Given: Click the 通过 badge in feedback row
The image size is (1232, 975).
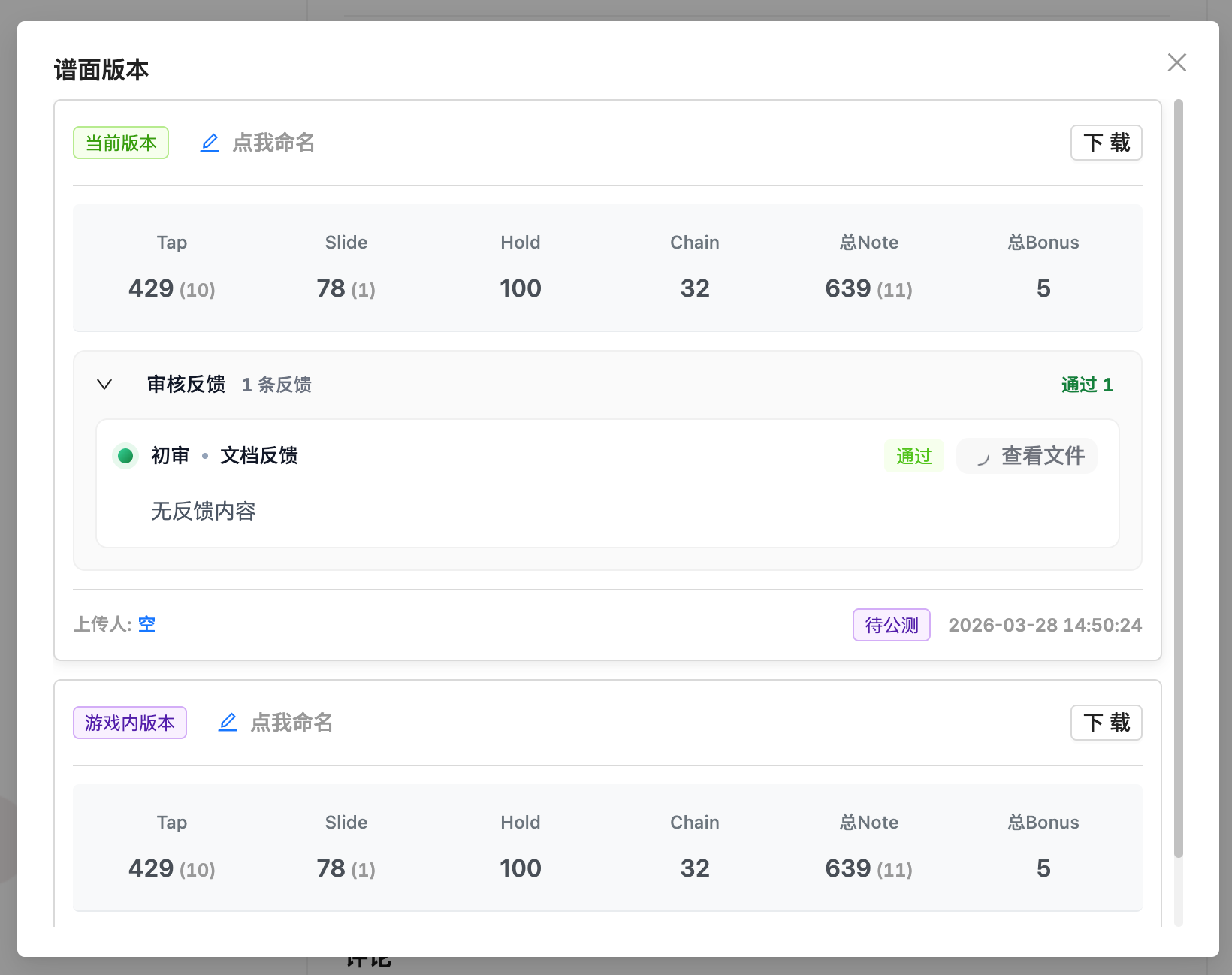Looking at the screenshot, I should pyautogui.click(x=913, y=456).
